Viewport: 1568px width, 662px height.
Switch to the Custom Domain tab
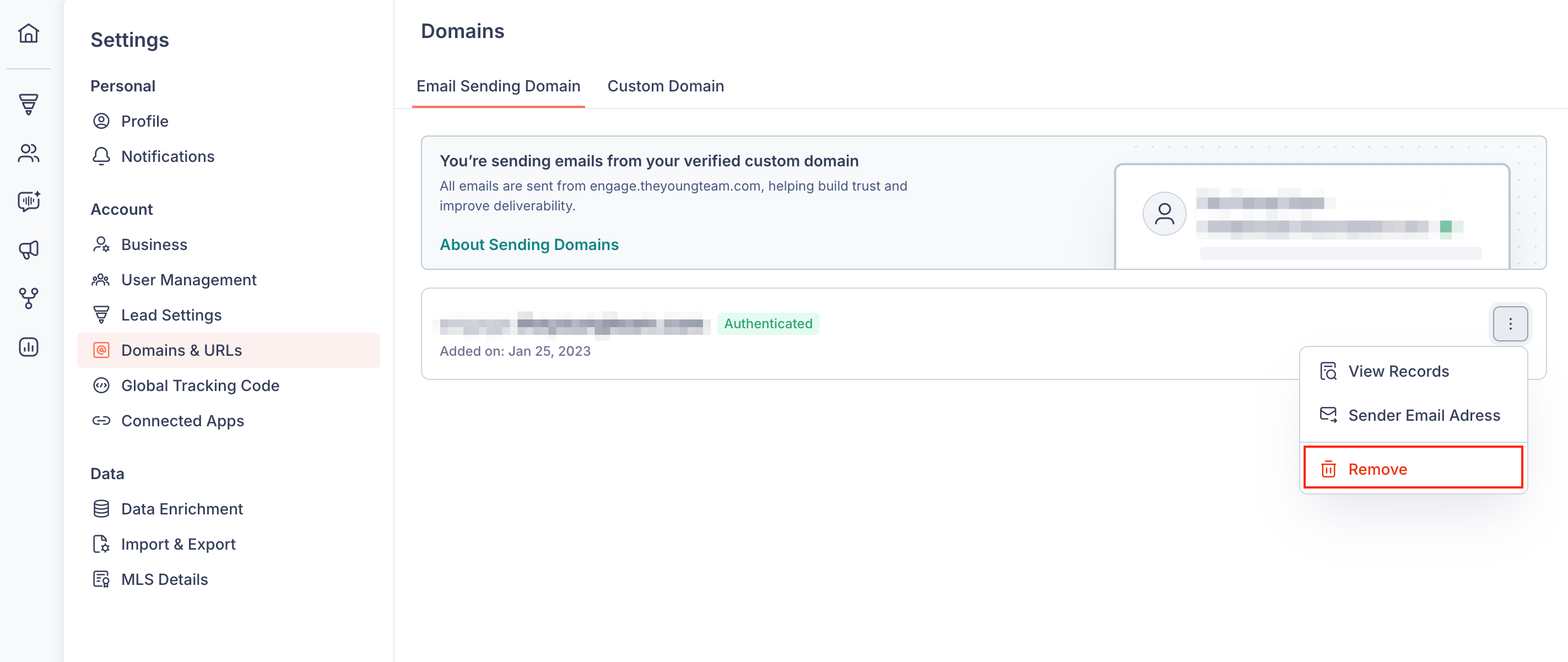(666, 86)
